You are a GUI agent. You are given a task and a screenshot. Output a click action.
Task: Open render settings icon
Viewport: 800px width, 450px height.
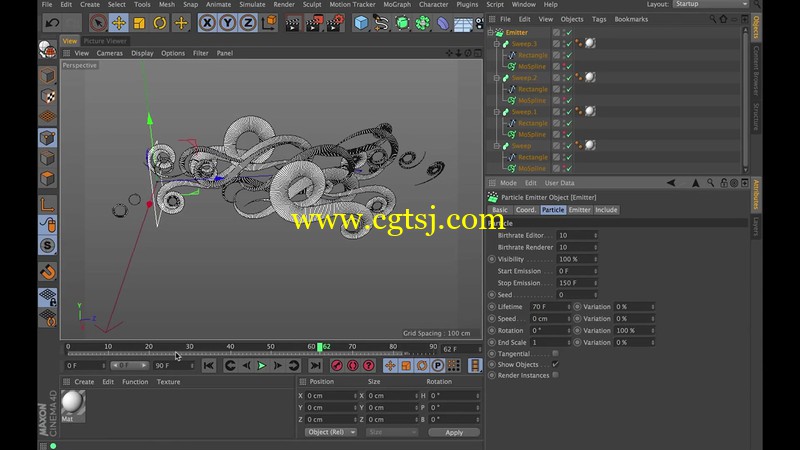tap(335, 23)
